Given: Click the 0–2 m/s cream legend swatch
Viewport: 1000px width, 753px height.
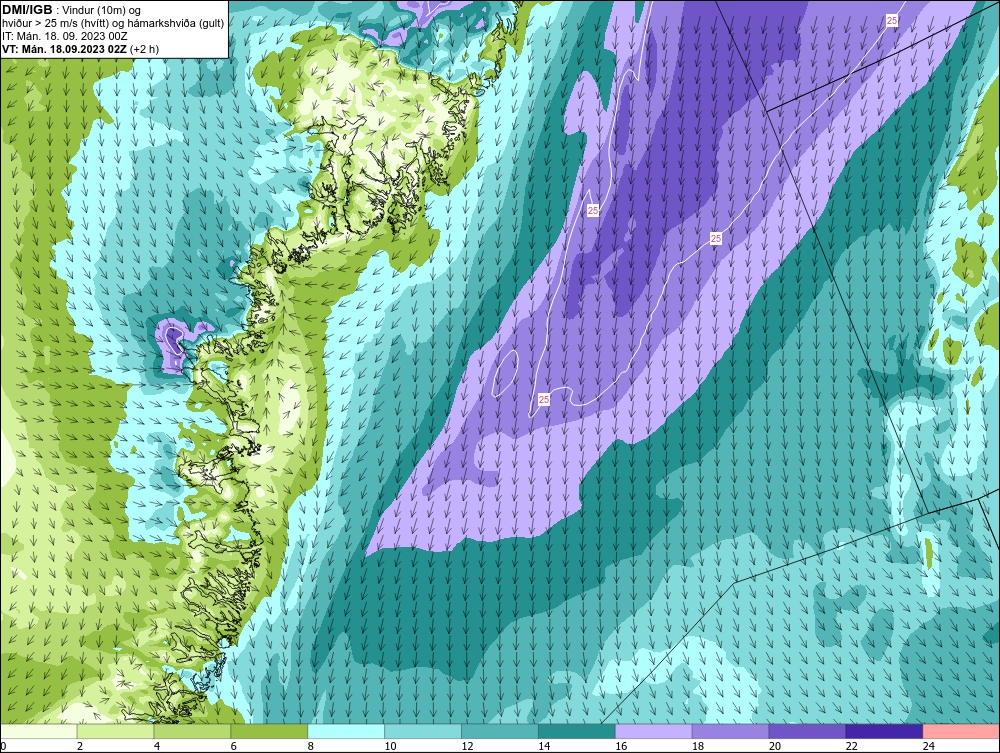Looking at the screenshot, I should coord(39,731).
